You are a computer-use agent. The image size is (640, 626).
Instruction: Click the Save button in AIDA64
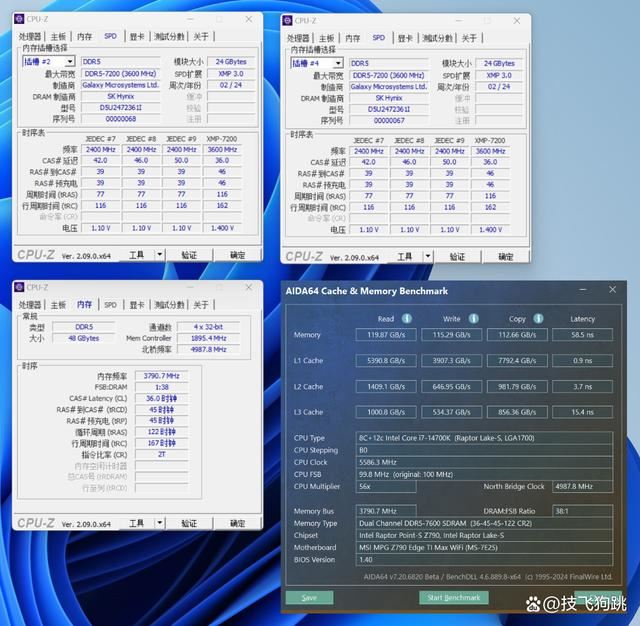[x=309, y=597]
